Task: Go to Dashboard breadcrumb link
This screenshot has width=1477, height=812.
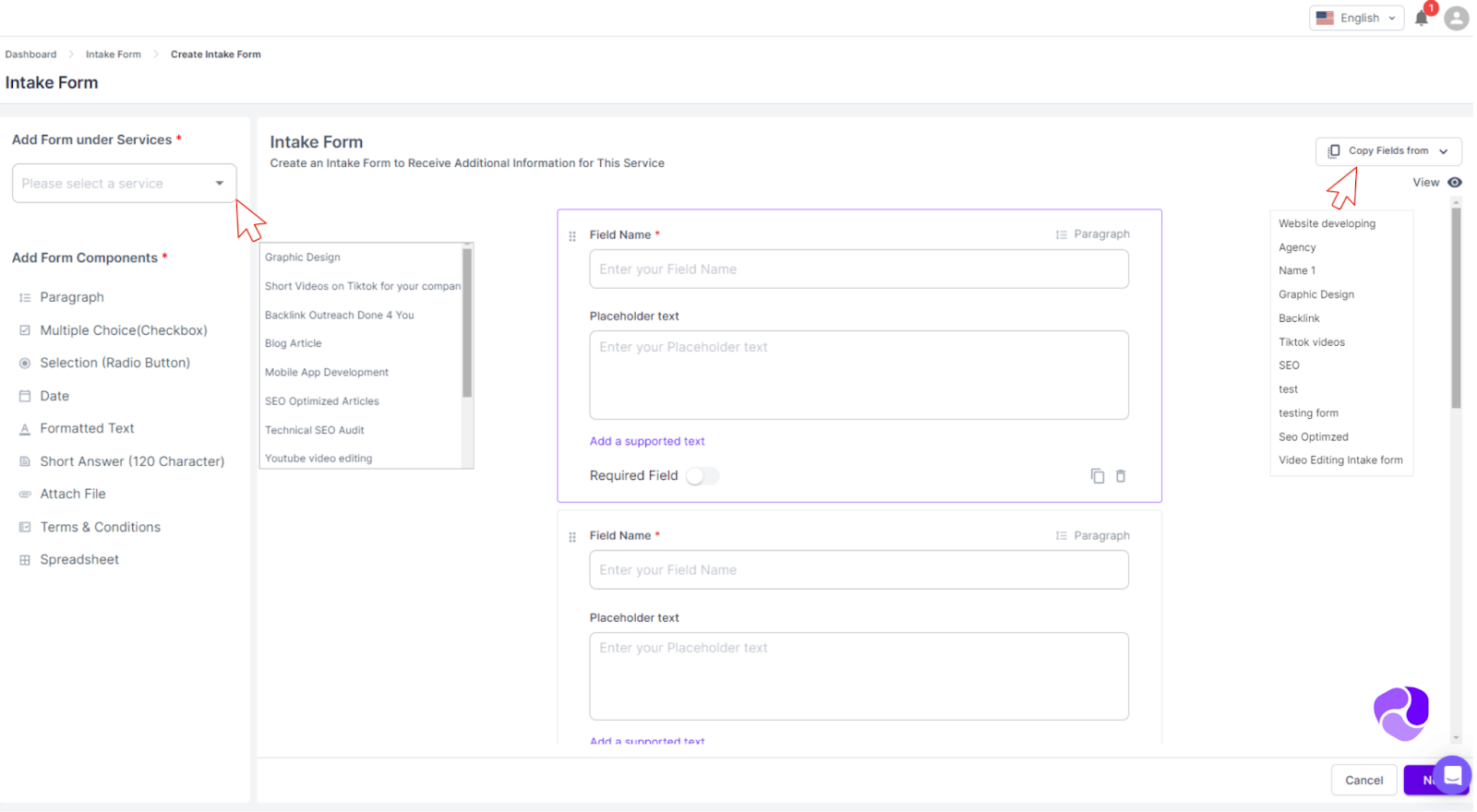Action: [x=30, y=54]
